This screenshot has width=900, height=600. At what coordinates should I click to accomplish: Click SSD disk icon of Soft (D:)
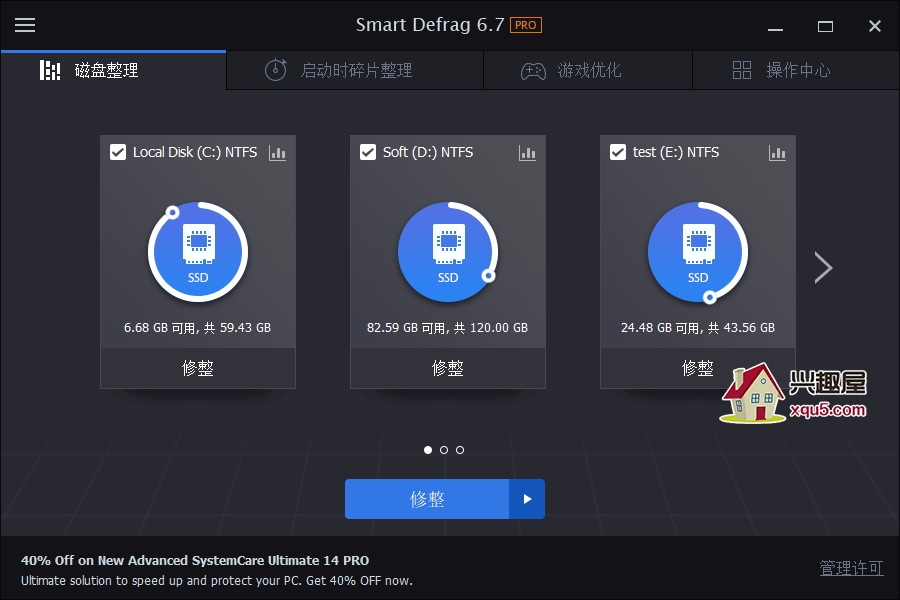(448, 252)
